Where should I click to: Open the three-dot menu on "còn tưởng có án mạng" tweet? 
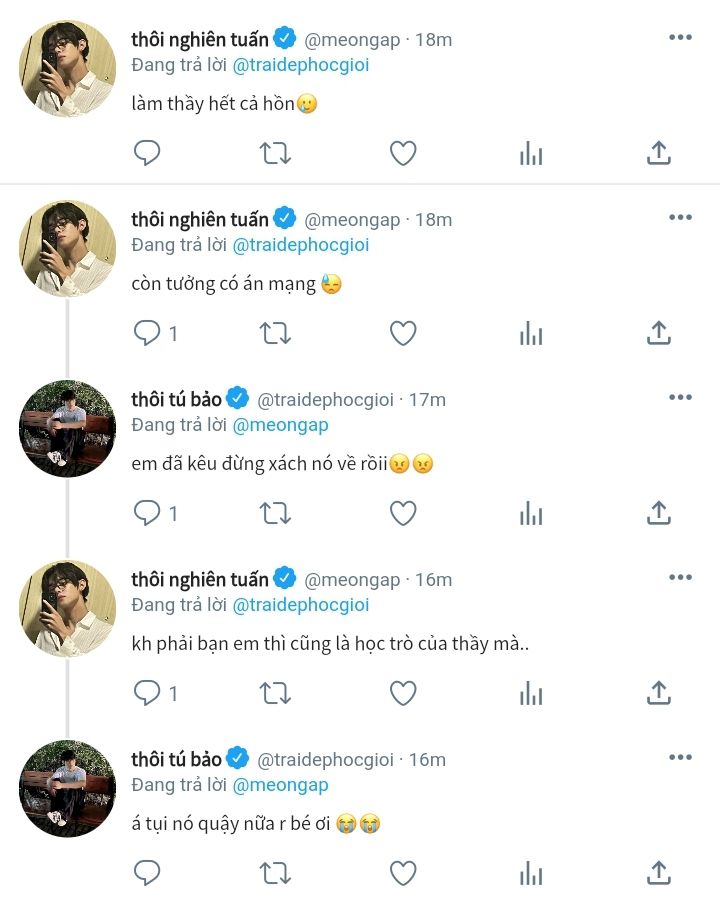[x=680, y=218]
